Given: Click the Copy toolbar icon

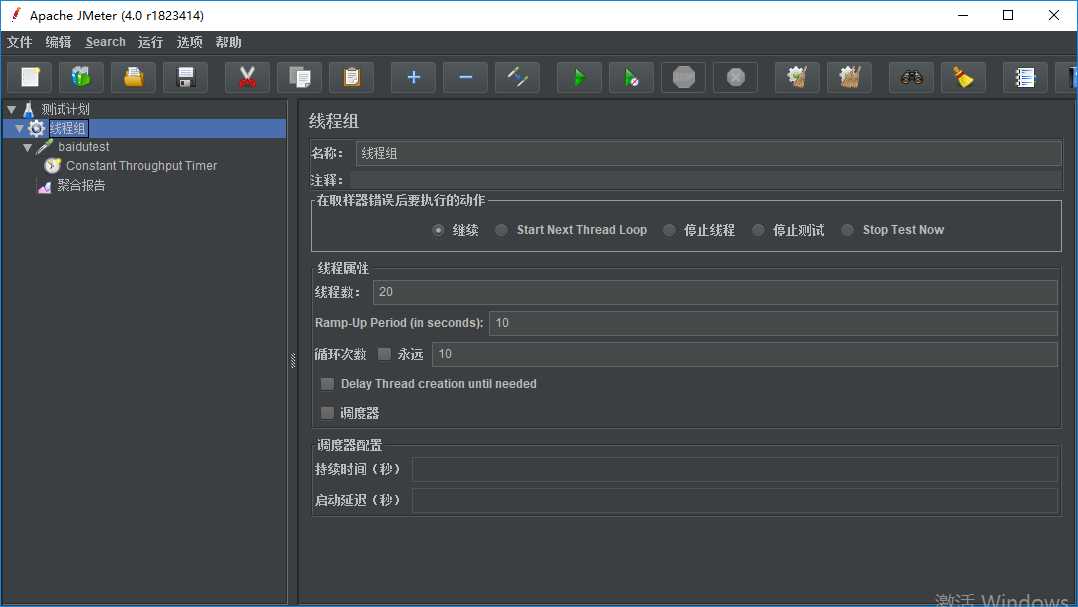Looking at the screenshot, I should [x=299, y=77].
